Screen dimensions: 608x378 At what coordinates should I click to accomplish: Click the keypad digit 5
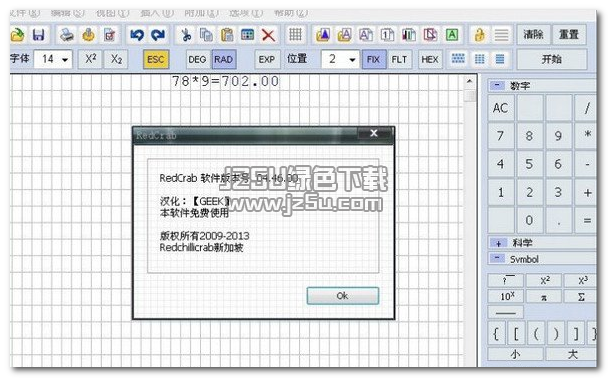pos(529,164)
